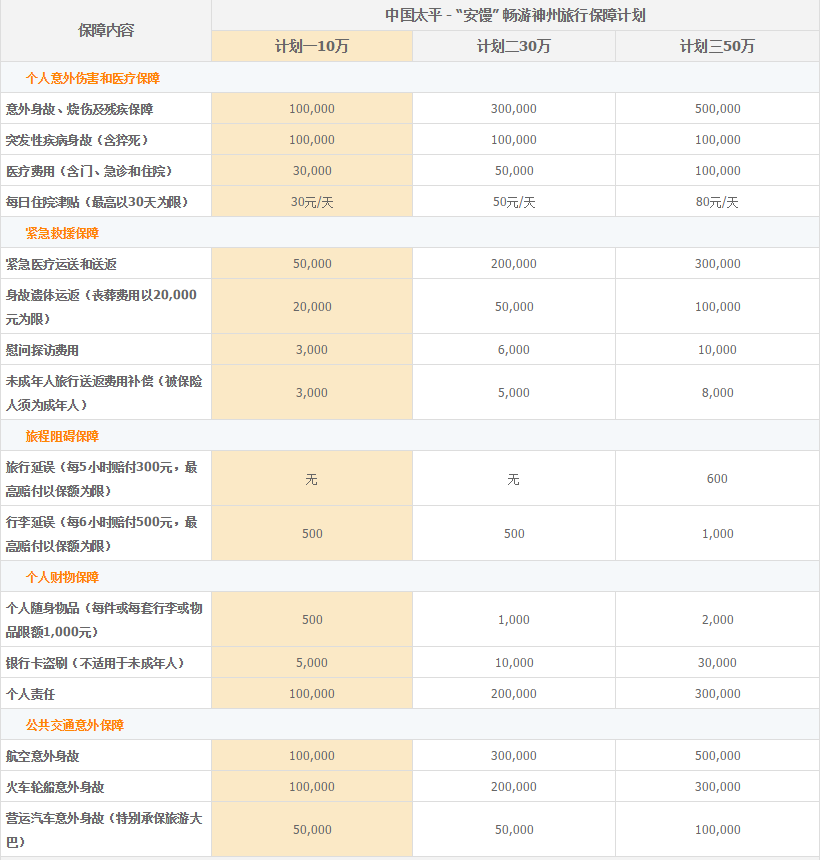Click 100,000 under 计划三 in 突发性疾病身故 row
Screen dimensions: 821x860
717,139
